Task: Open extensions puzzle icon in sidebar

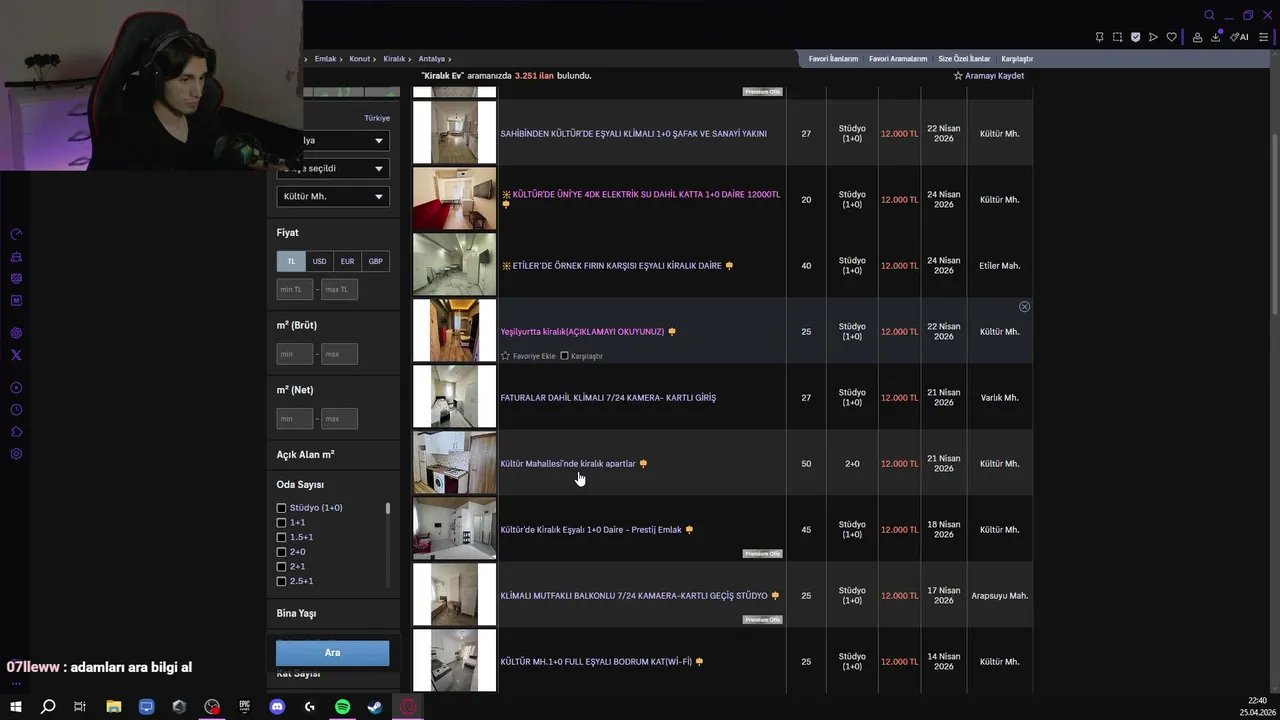Action: tap(16, 432)
